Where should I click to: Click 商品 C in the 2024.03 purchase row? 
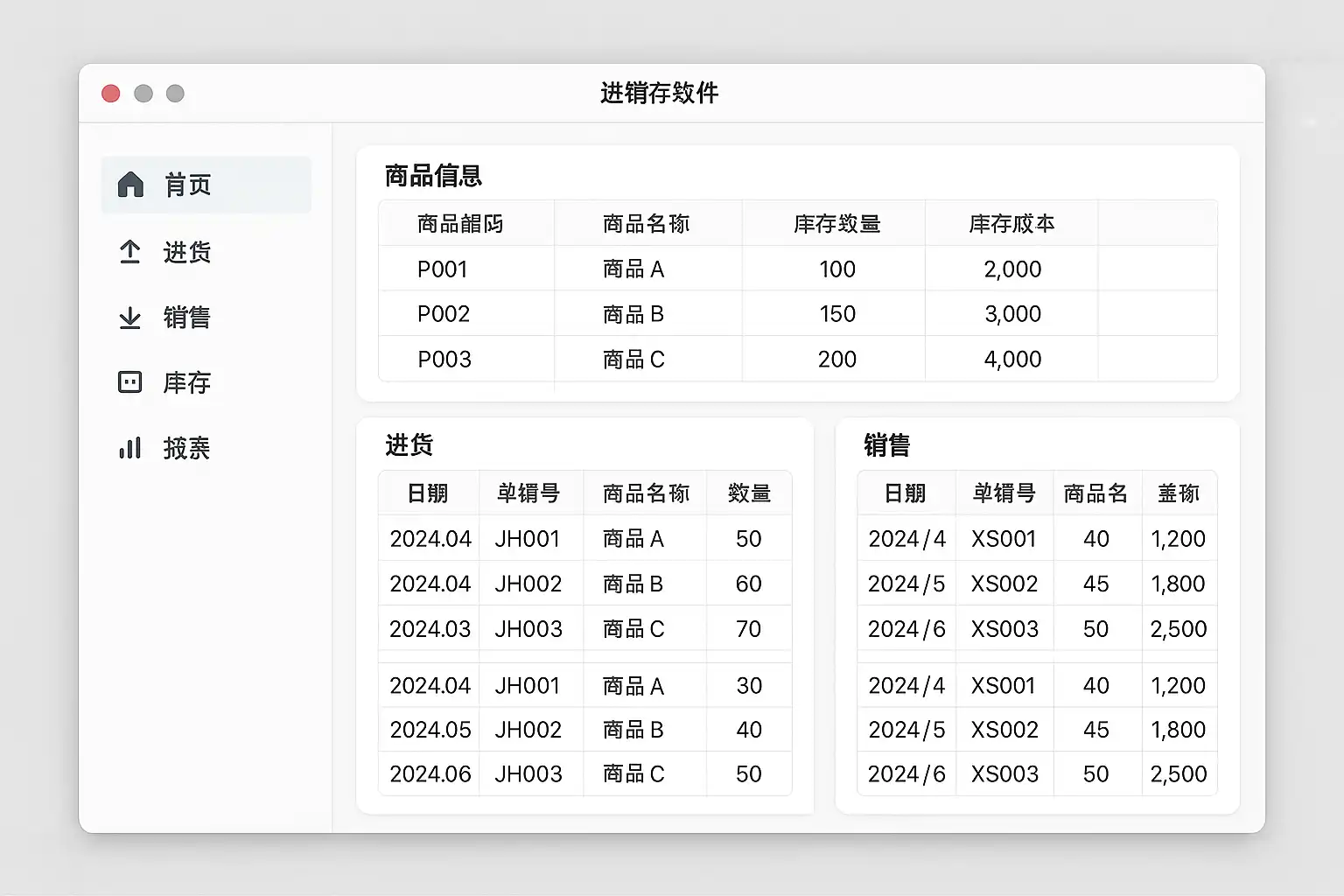pos(633,629)
